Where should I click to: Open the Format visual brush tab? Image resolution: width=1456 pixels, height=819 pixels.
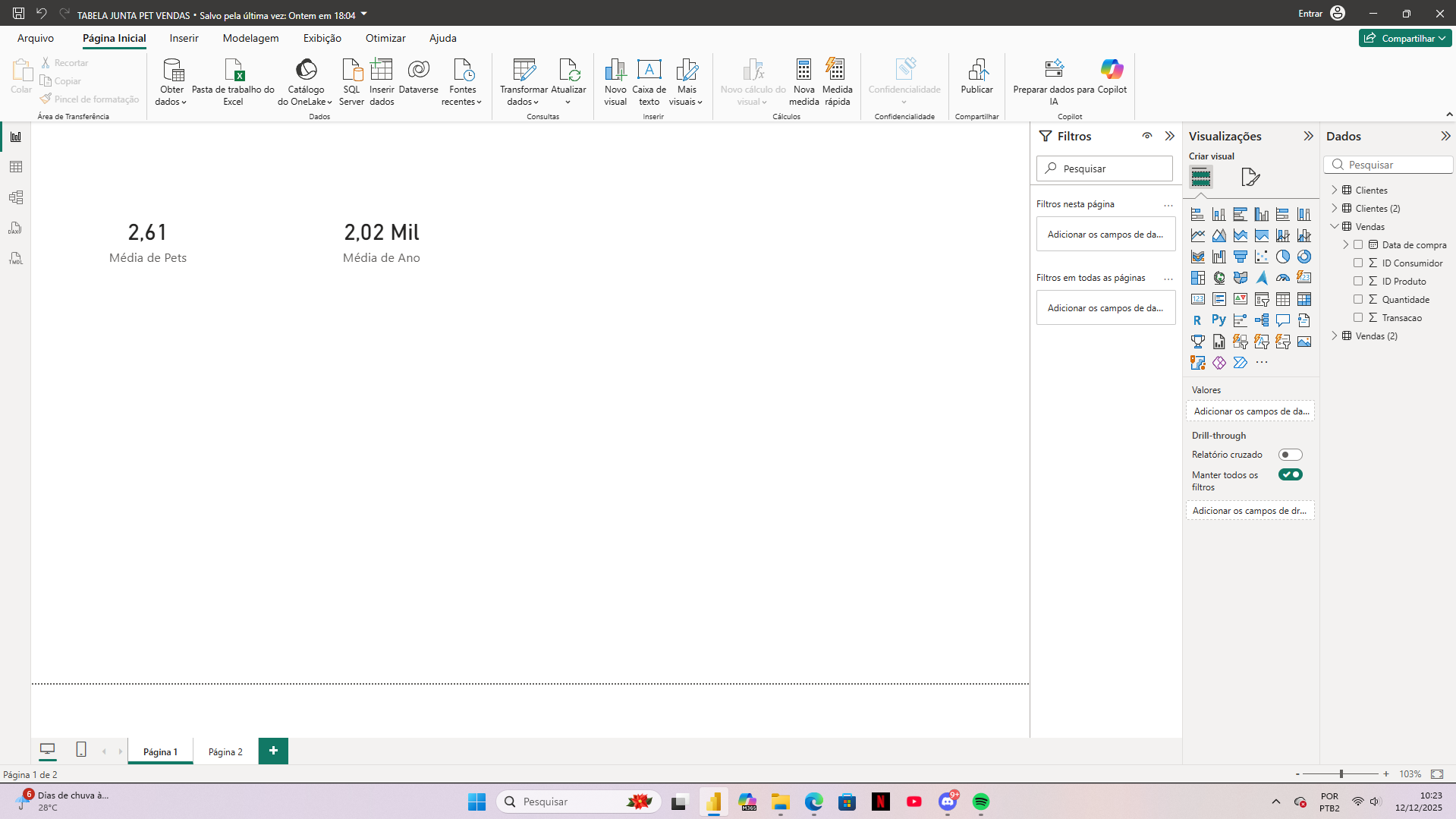pyautogui.click(x=1250, y=177)
